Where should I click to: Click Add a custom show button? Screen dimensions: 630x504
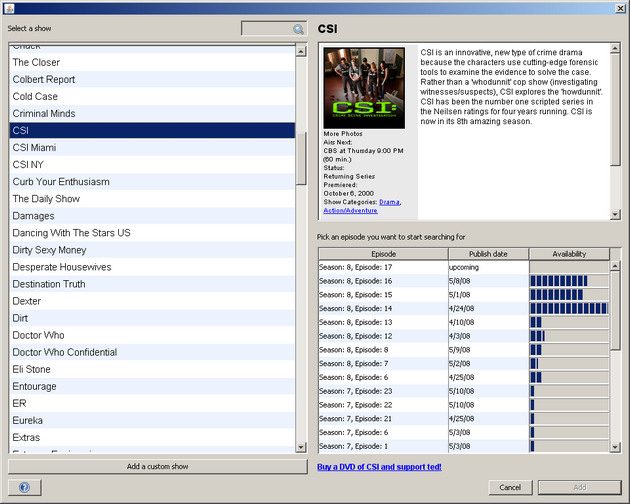pos(158,466)
